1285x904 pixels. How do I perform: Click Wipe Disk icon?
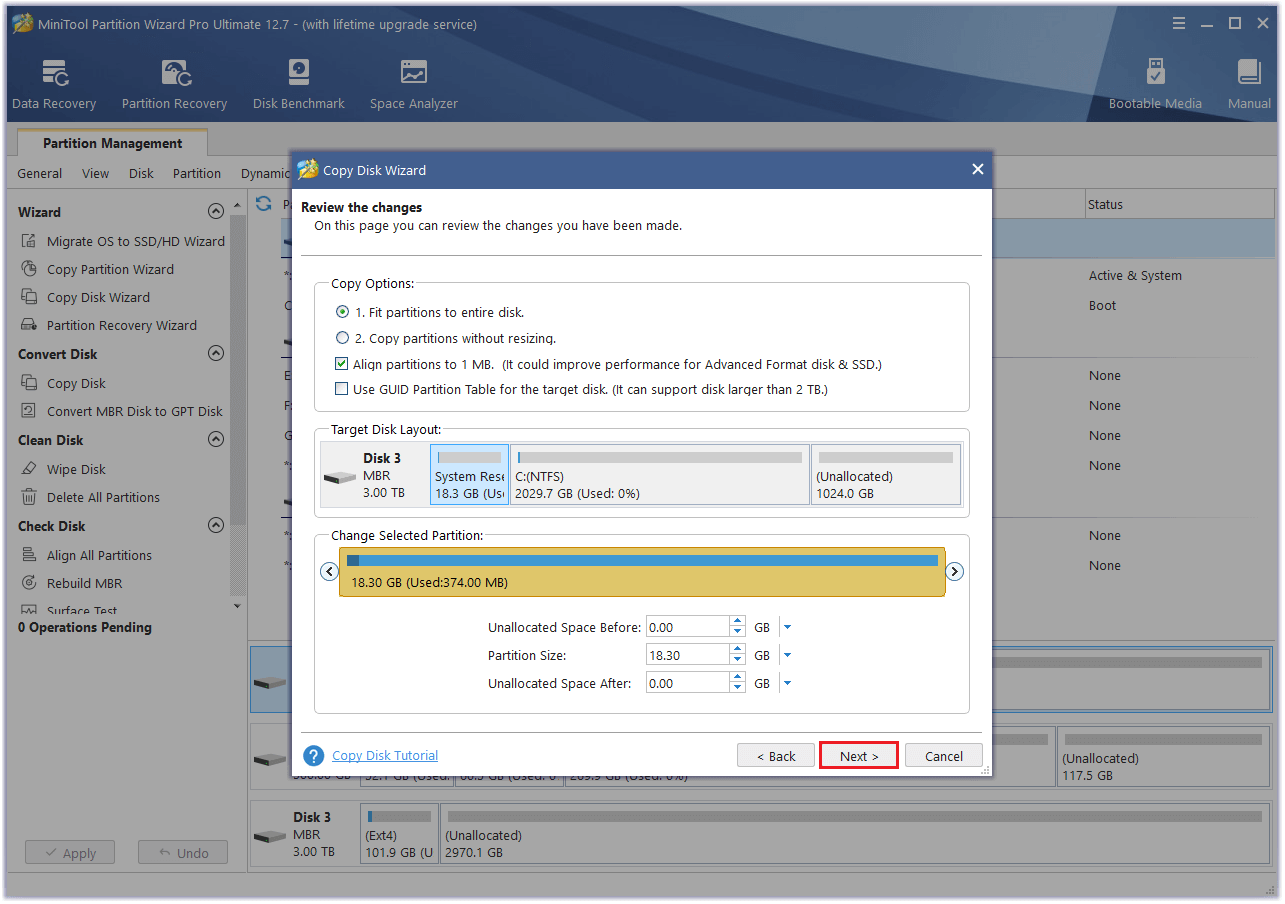click(x=29, y=469)
